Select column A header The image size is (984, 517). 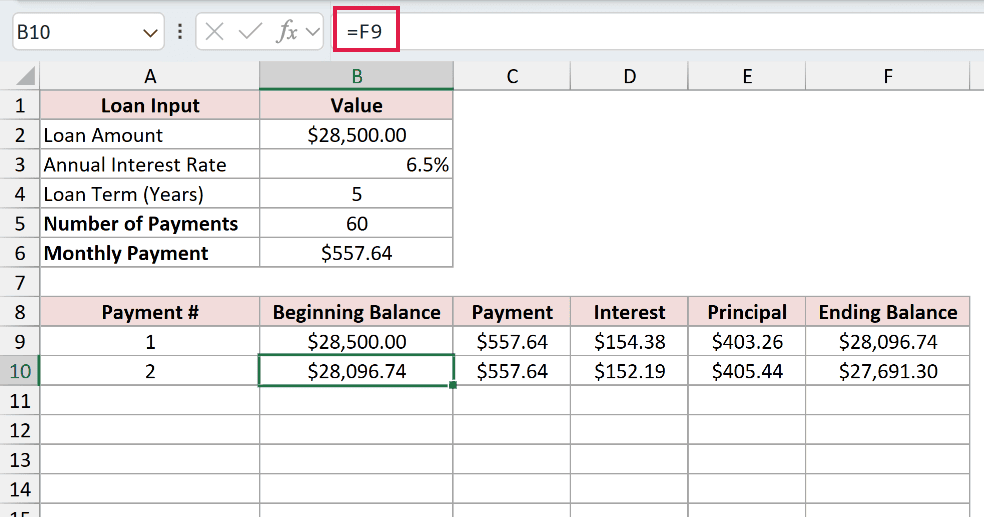click(x=150, y=77)
